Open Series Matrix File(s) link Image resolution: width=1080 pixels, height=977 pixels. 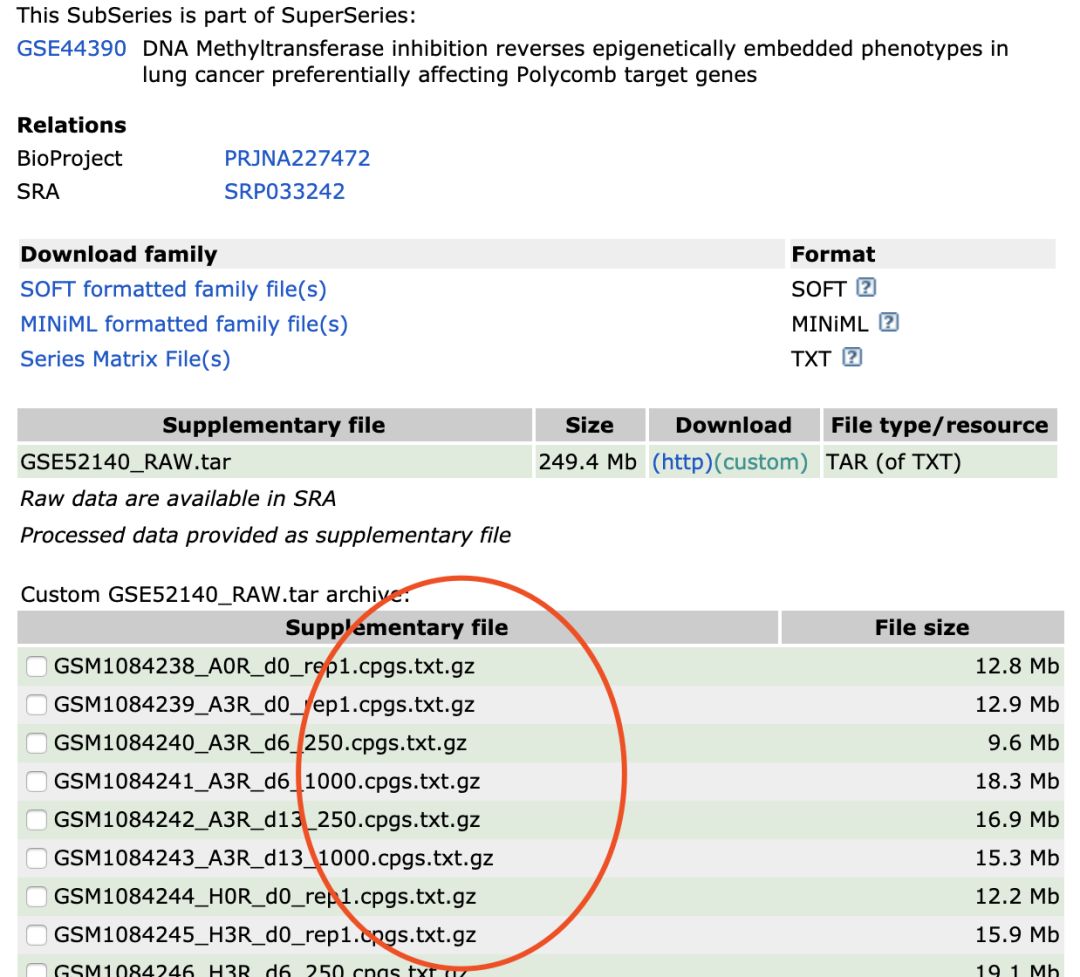pyautogui.click(x=125, y=359)
